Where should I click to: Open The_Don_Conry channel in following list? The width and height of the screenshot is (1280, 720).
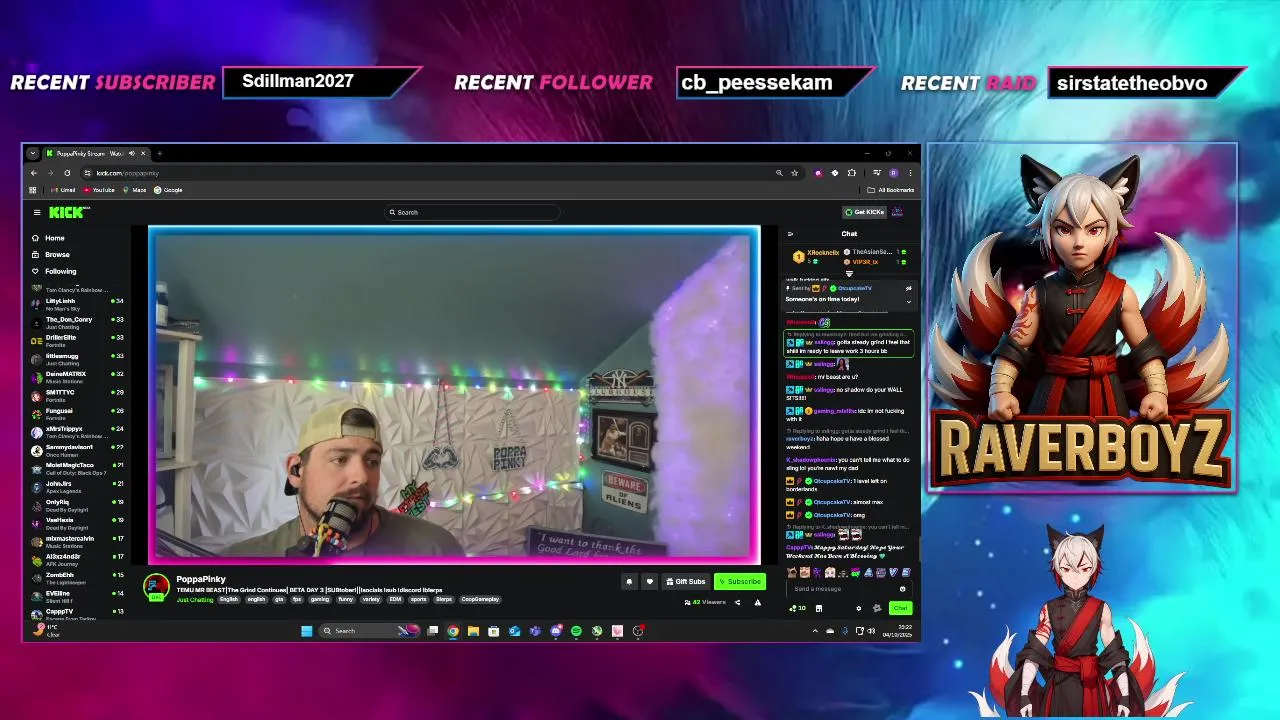(x=77, y=322)
